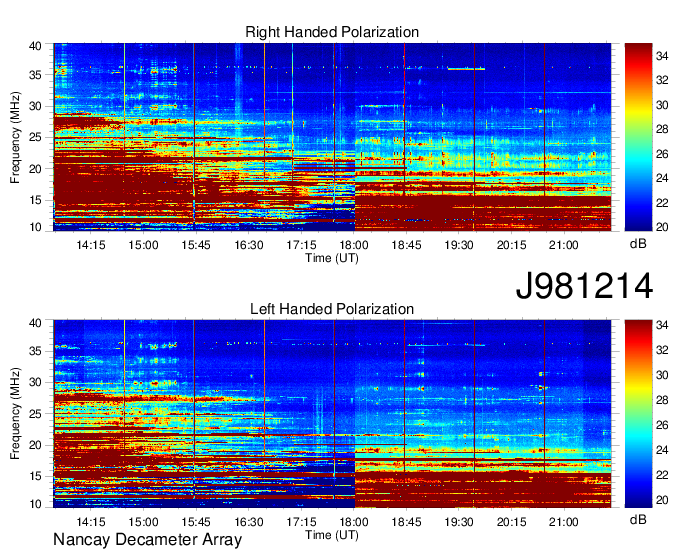Click 28 value on Right Handed colorbar
This screenshot has height=552, width=680.
662,129
